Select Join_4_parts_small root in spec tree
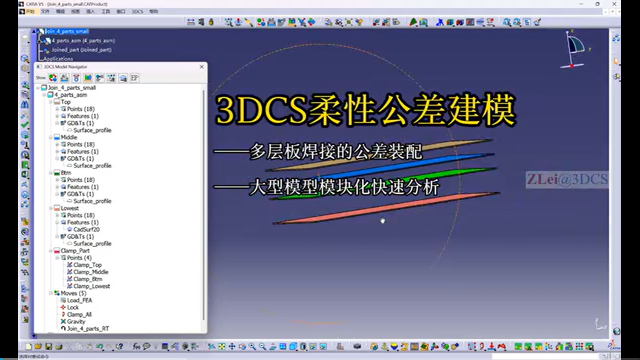The height and width of the screenshot is (360, 640). point(67,31)
